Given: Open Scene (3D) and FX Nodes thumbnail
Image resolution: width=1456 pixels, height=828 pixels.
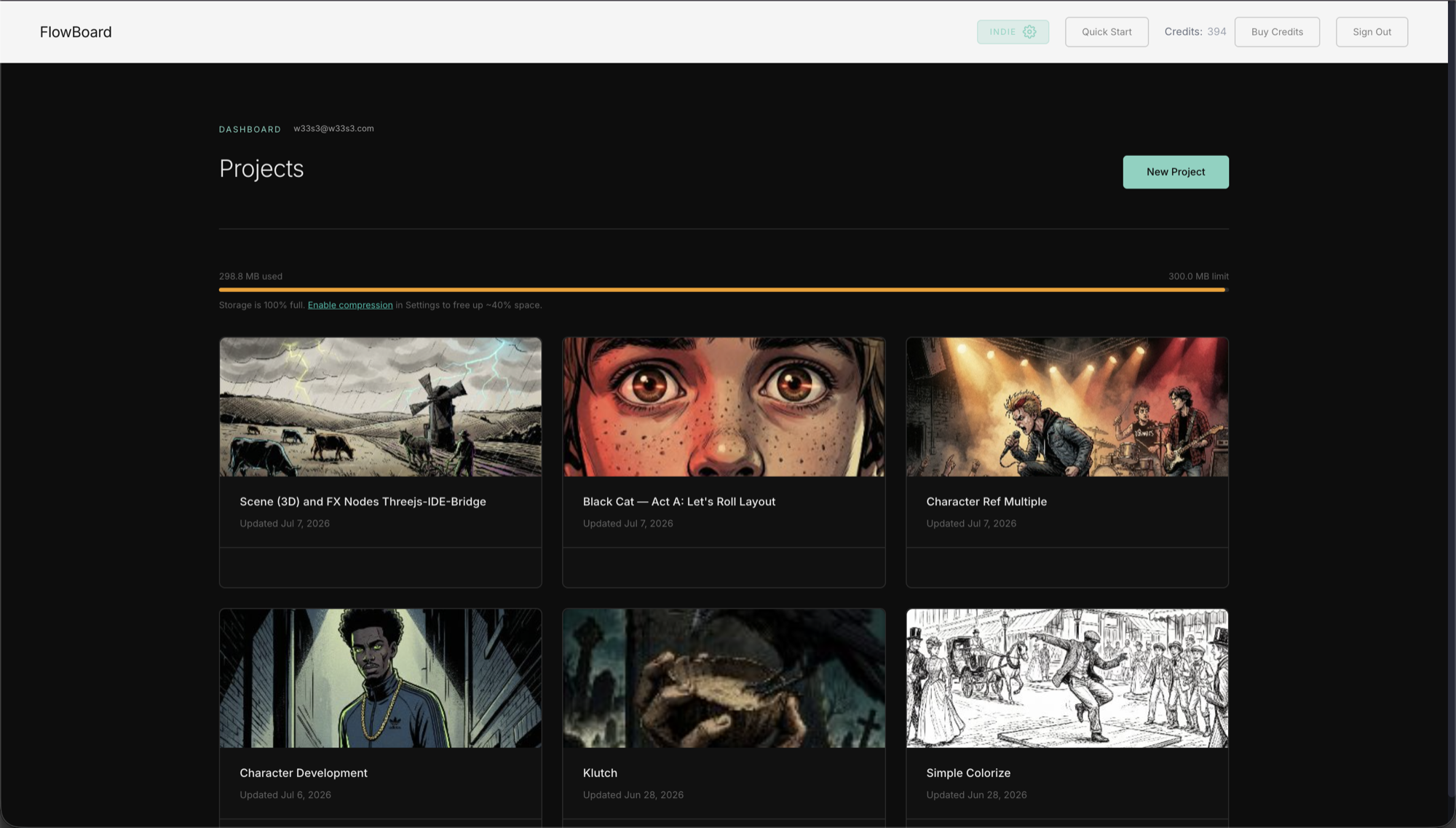Looking at the screenshot, I should (380, 407).
